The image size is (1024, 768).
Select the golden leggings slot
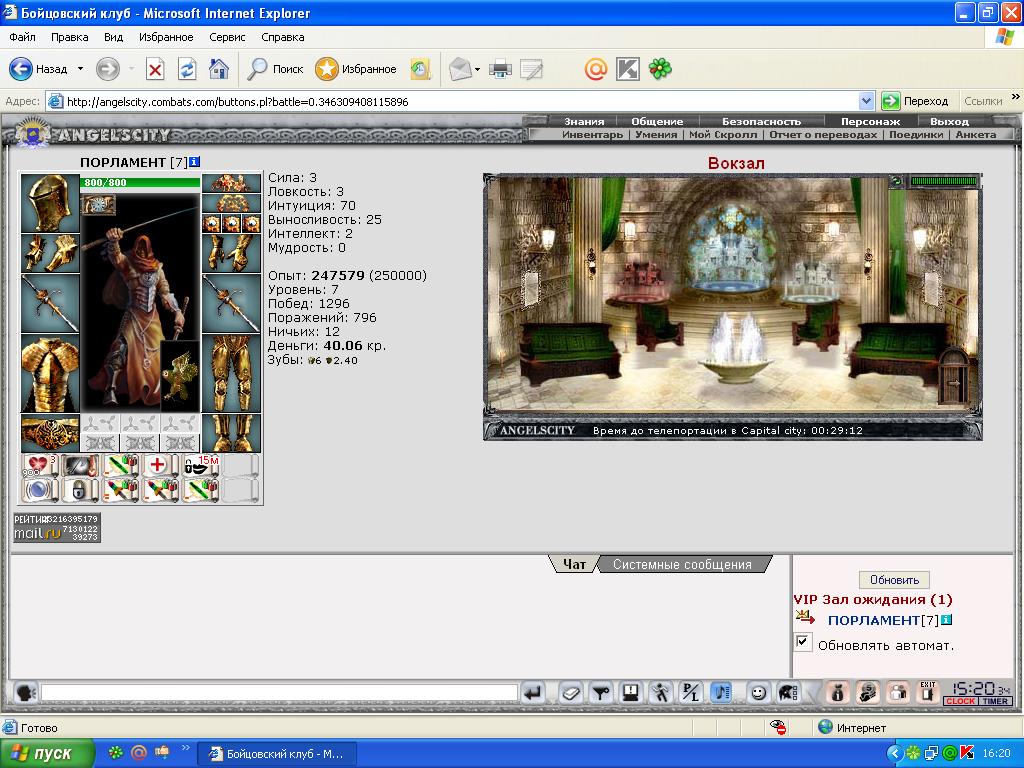pos(231,374)
